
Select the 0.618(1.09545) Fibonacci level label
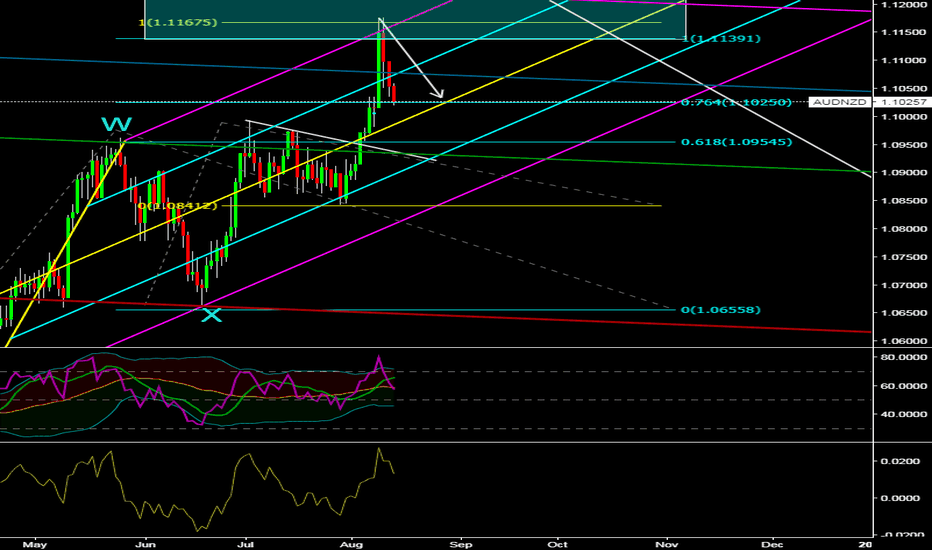click(x=736, y=142)
